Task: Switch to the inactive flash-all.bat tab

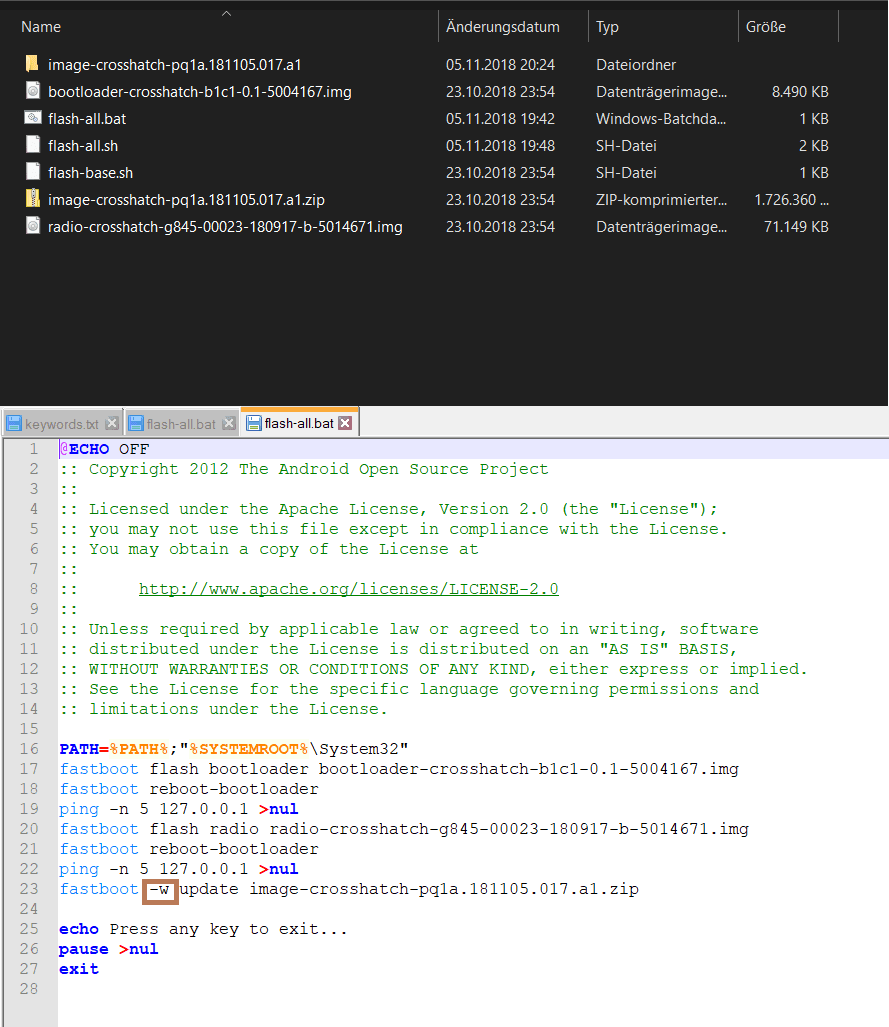Action: [x=180, y=424]
